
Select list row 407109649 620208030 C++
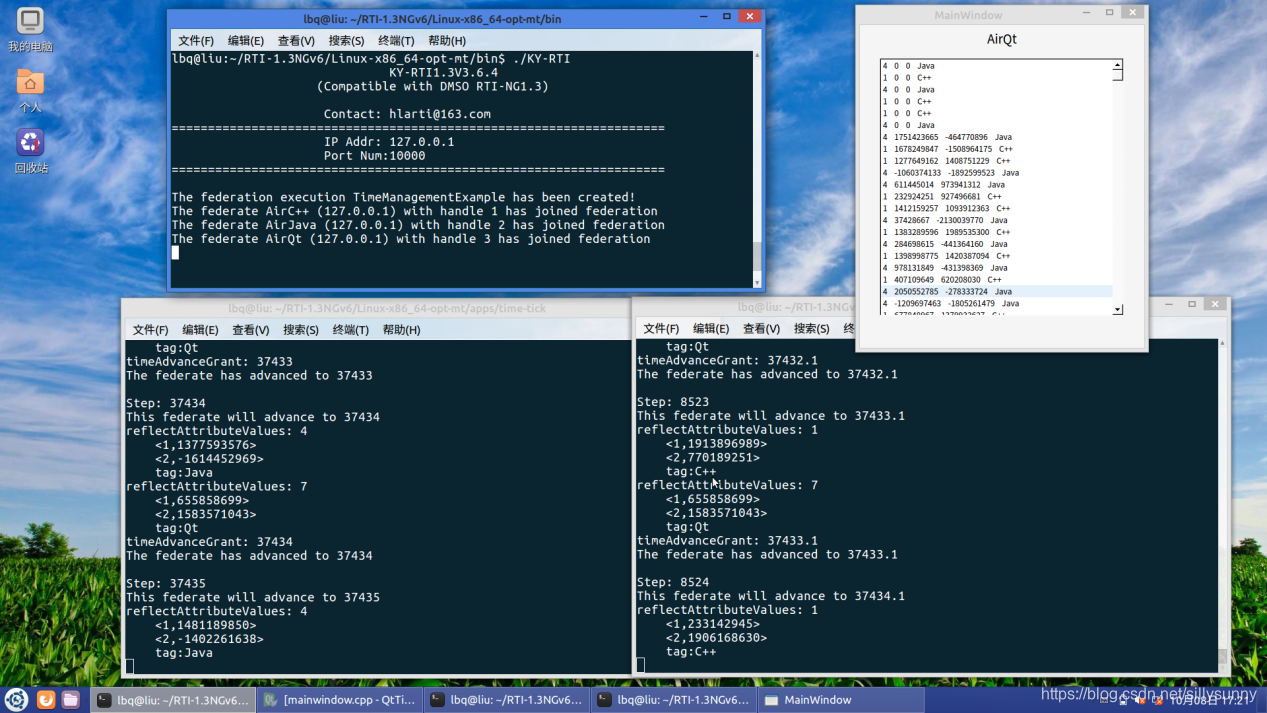996,280
